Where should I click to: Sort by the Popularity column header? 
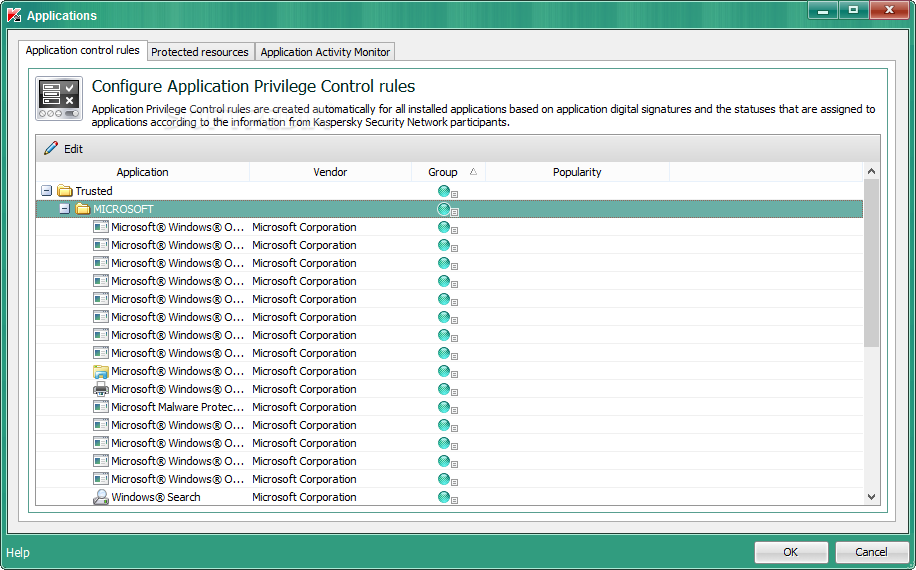pyautogui.click(x=577, y=172)
